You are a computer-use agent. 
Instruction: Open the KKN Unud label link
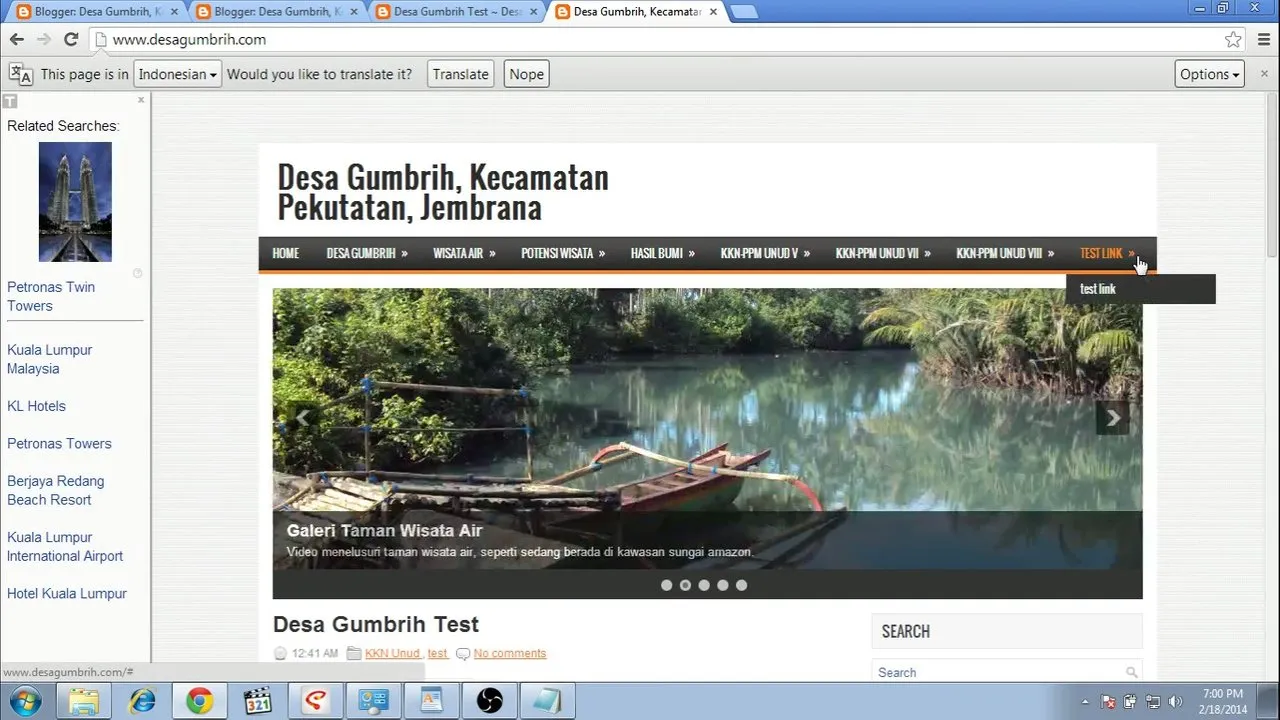point(392,653)
